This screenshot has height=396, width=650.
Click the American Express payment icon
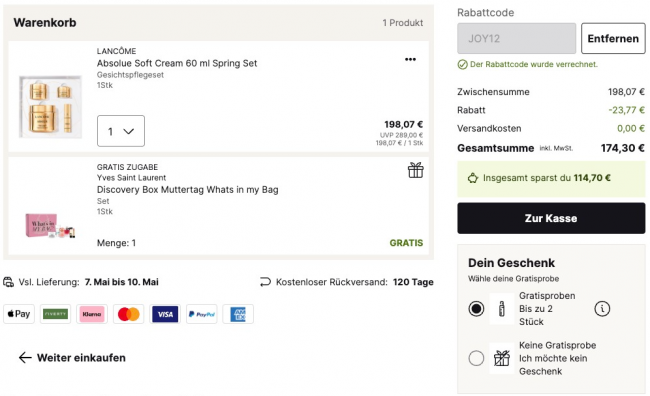(x=238, y=314)
